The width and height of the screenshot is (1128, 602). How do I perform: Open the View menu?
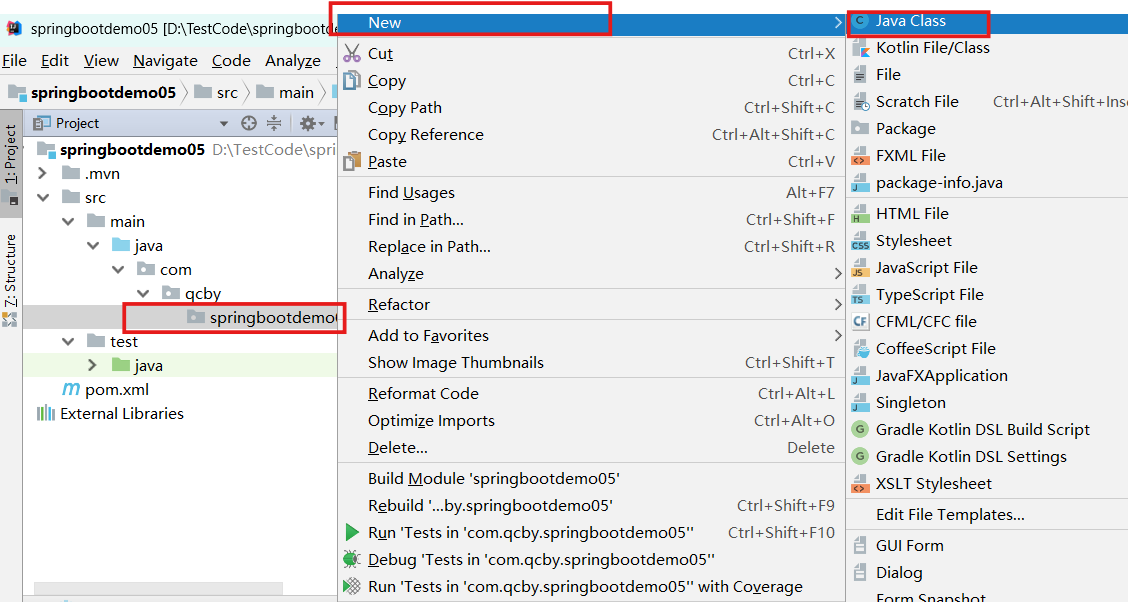(x=101, y=61)
